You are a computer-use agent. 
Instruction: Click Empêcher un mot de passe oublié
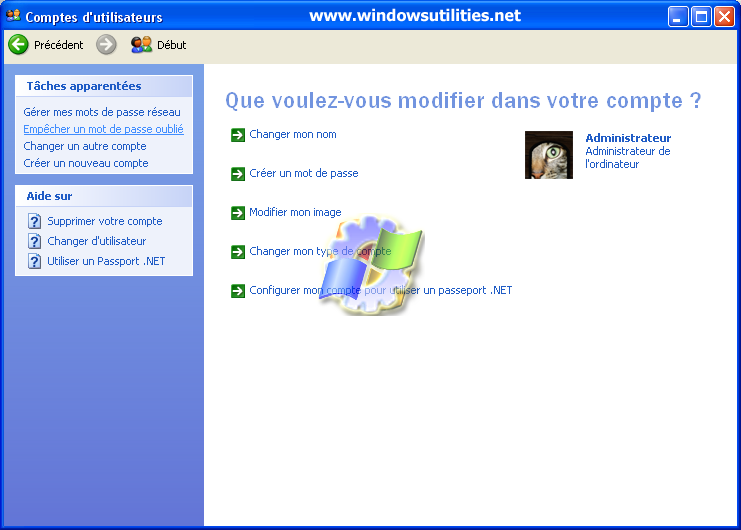[x=103, y=129]
